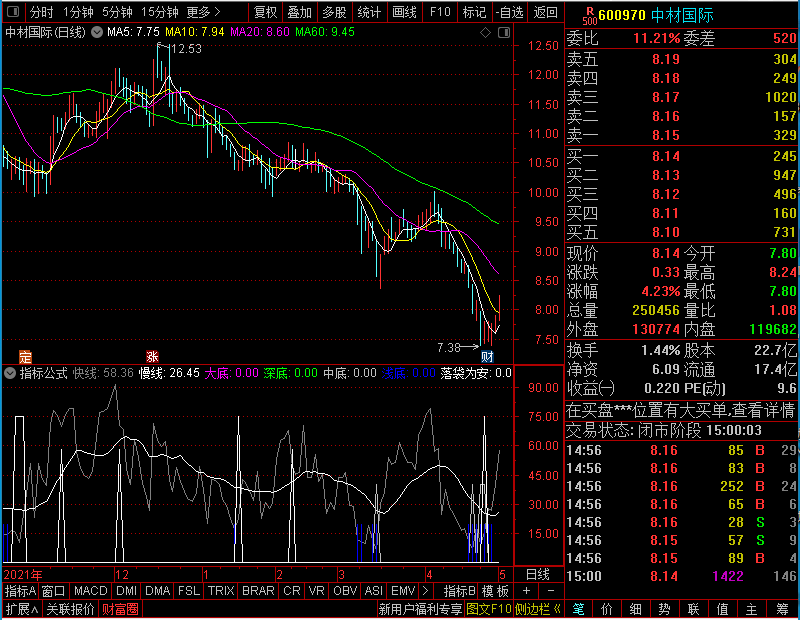The width and height of the screenshot is (800, 620).
Task: Click the 卖一 ask price 8.15
Action: click(x=666, y=136)
